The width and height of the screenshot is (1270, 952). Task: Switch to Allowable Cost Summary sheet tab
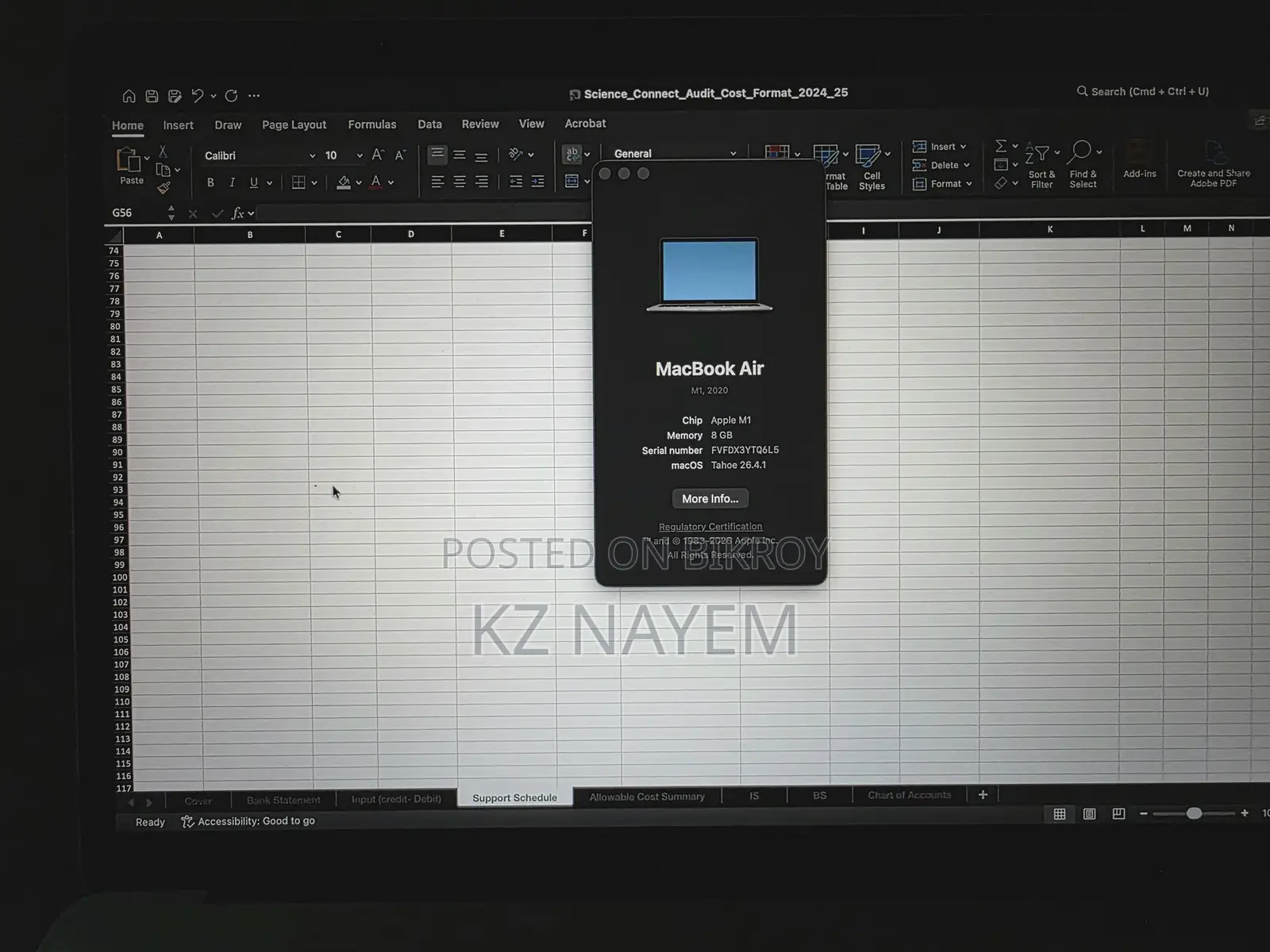coord(647,797)
